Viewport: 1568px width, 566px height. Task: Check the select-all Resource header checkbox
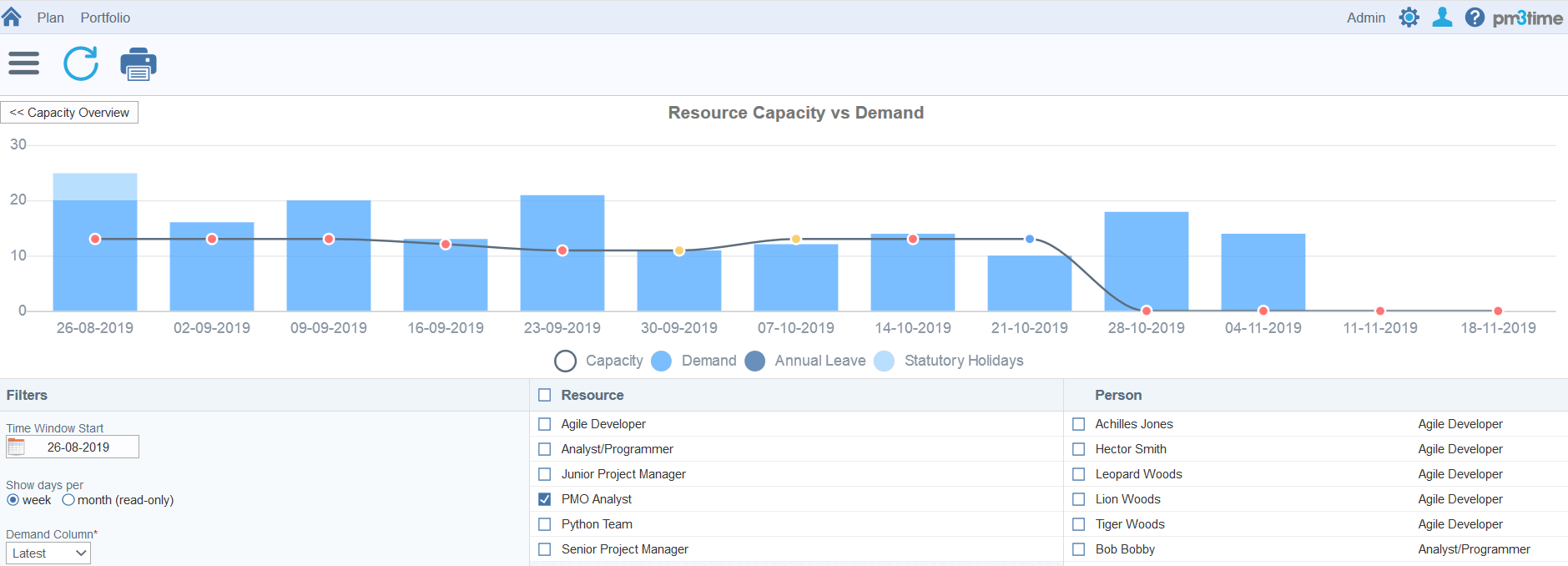pyautogui.click(x=545, y=395)
